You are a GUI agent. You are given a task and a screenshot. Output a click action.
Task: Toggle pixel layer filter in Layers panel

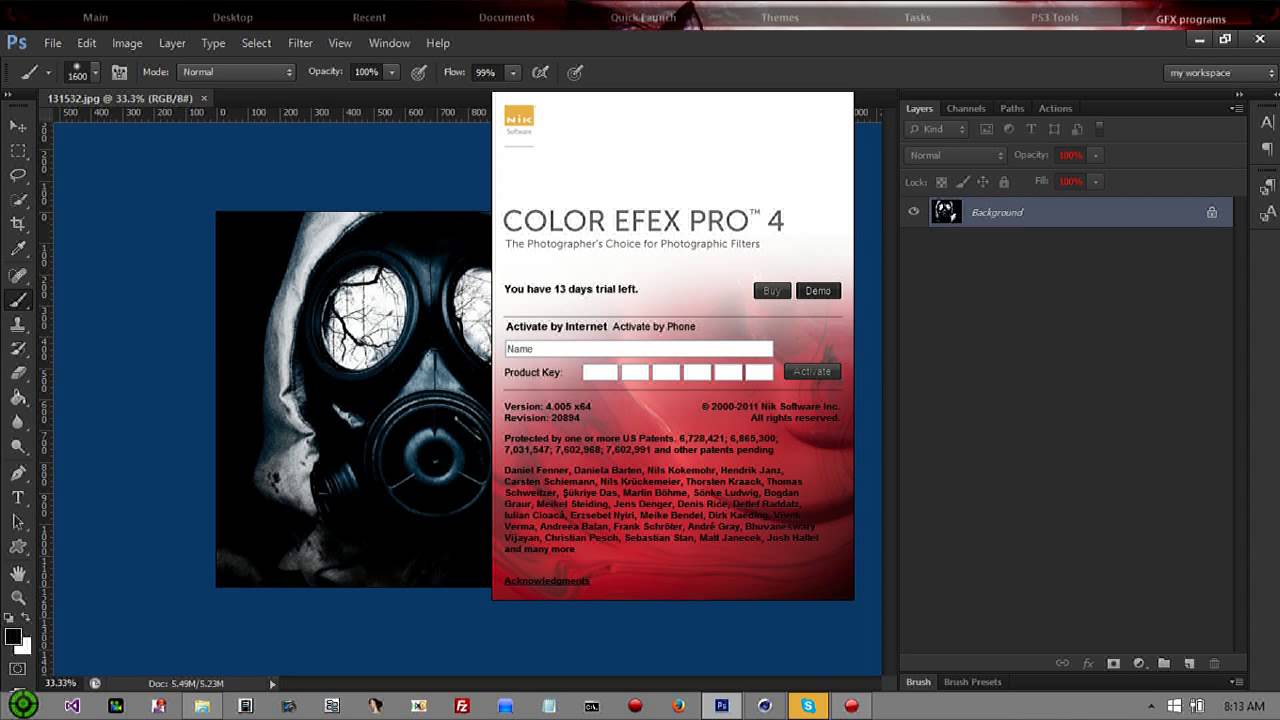pos(986,129)
